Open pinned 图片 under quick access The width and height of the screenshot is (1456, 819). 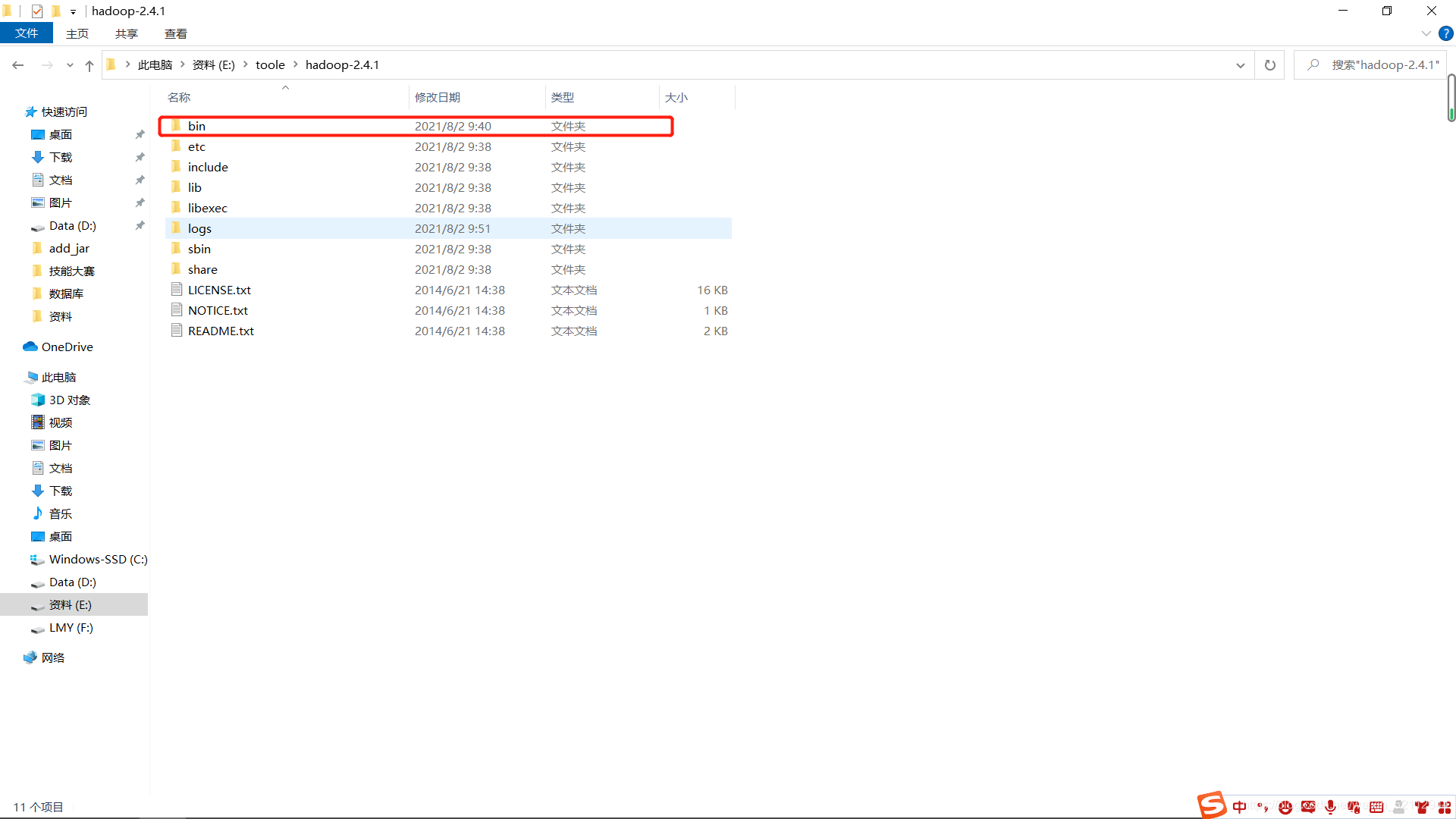61,202
